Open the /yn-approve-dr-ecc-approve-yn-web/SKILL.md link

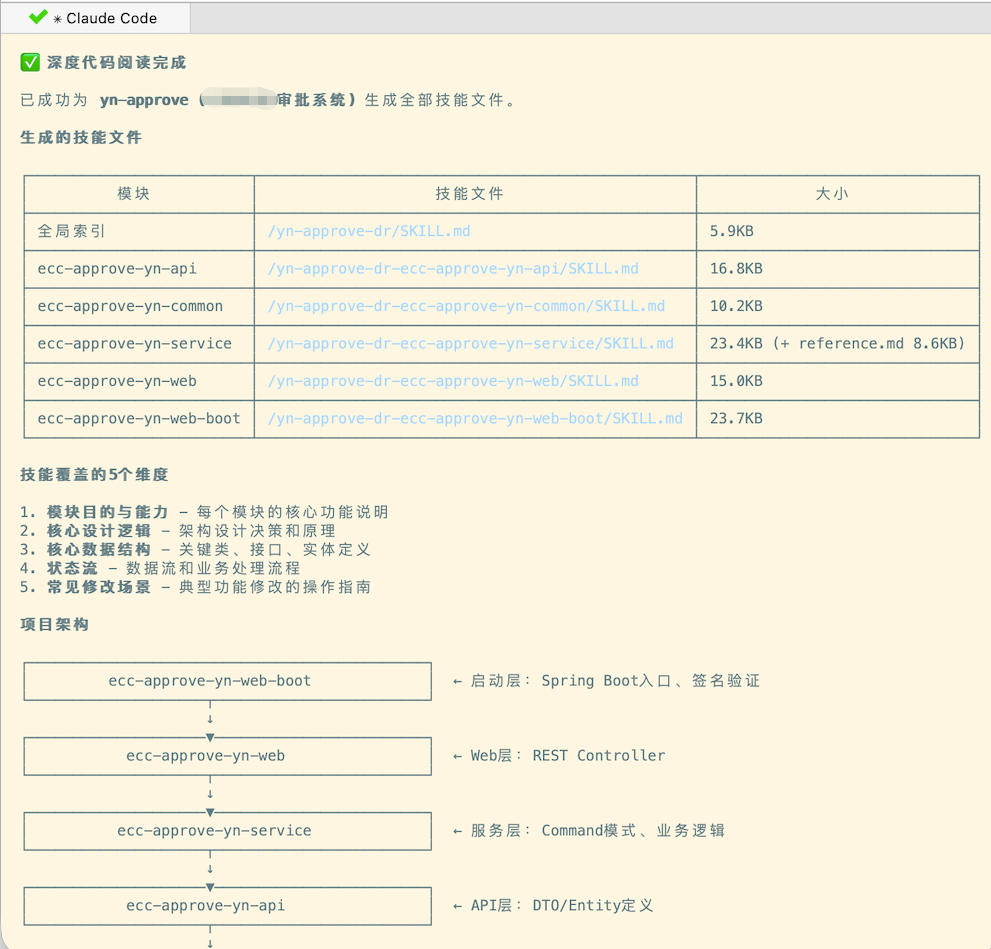click(453, 381)
